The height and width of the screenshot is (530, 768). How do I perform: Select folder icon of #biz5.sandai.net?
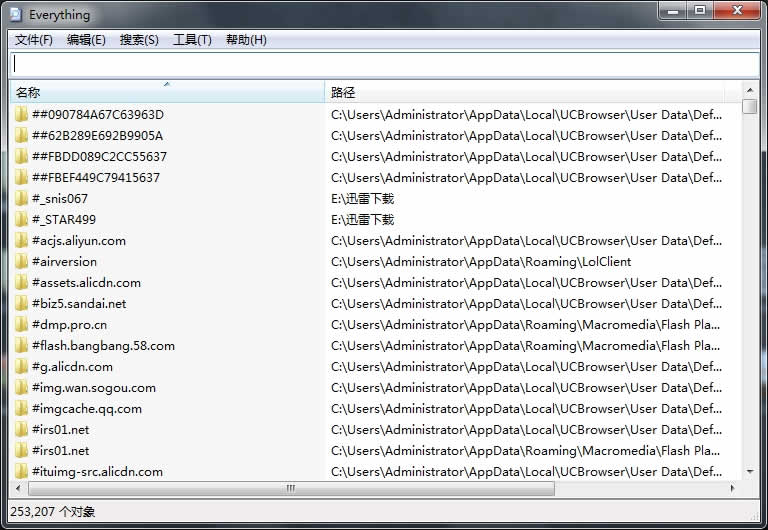[x=21, y=304]
